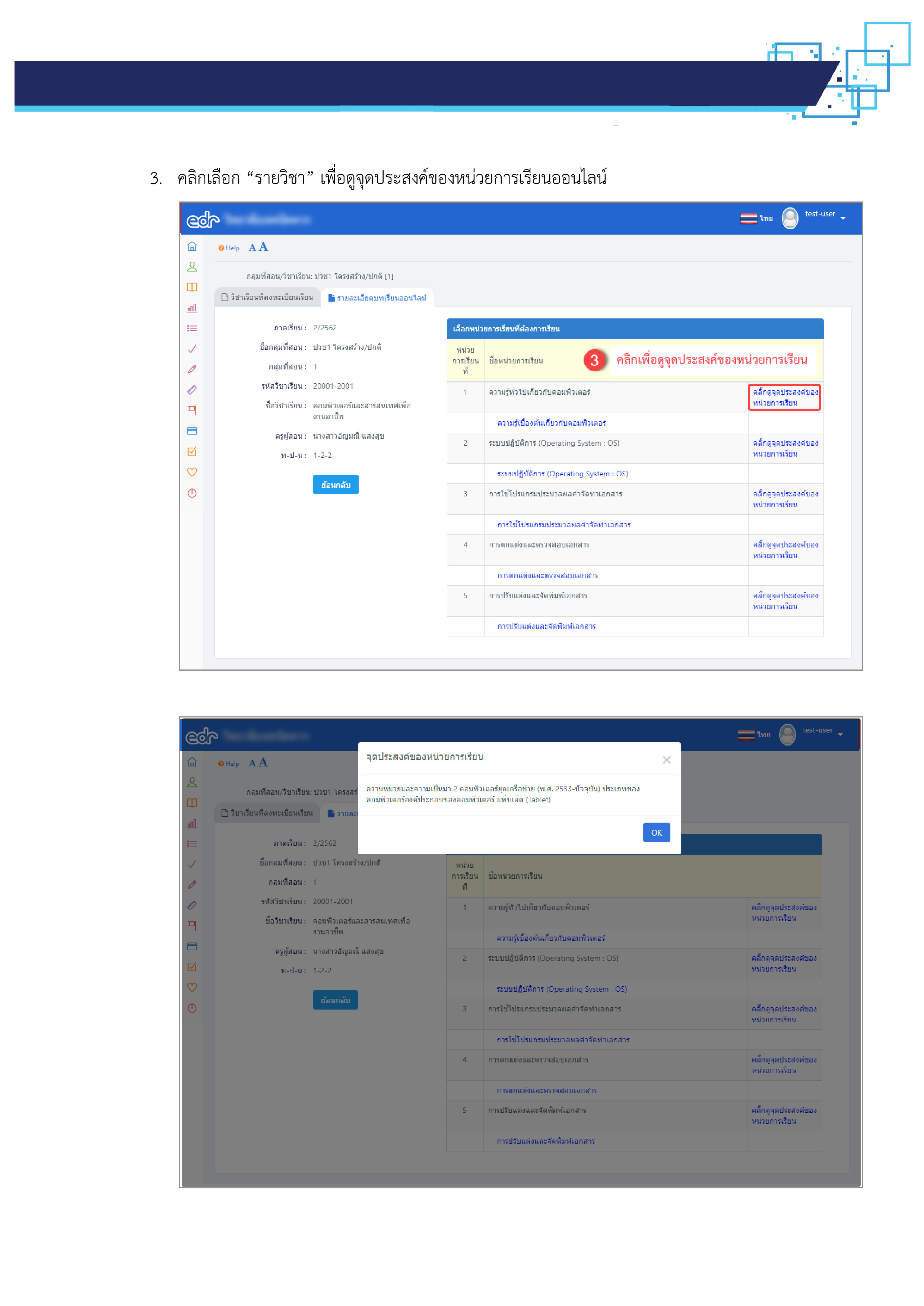The width and height of the screenshot is (924, 1306).
Task: Click the home icon in lower screenshot sidebar
Action: pos(192,762)
